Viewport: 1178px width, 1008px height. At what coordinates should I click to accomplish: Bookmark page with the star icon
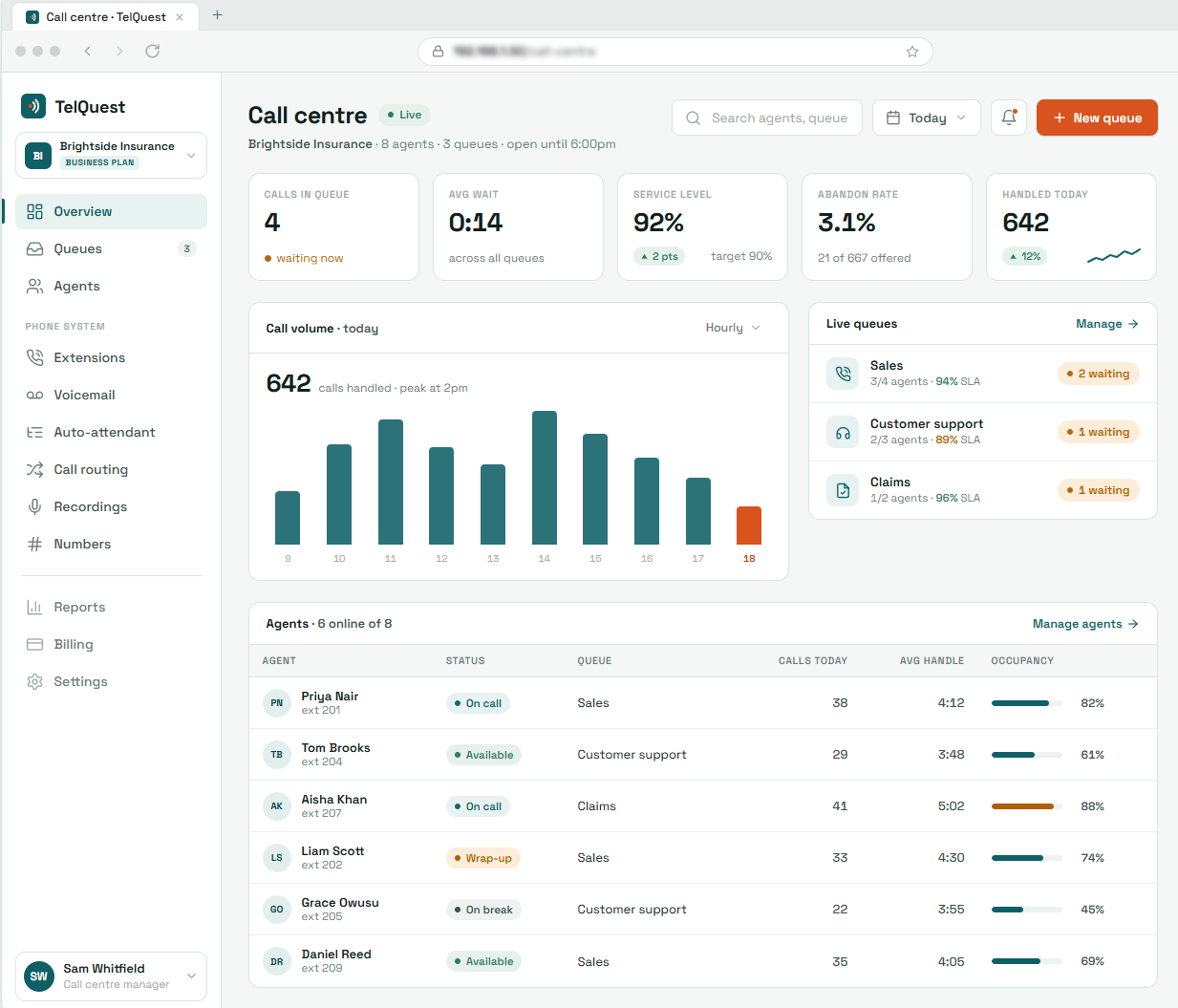(x=912, y=52)
